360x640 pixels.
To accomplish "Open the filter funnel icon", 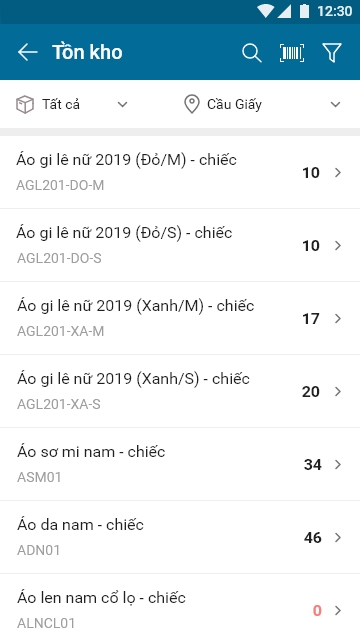I will [332, 53].
